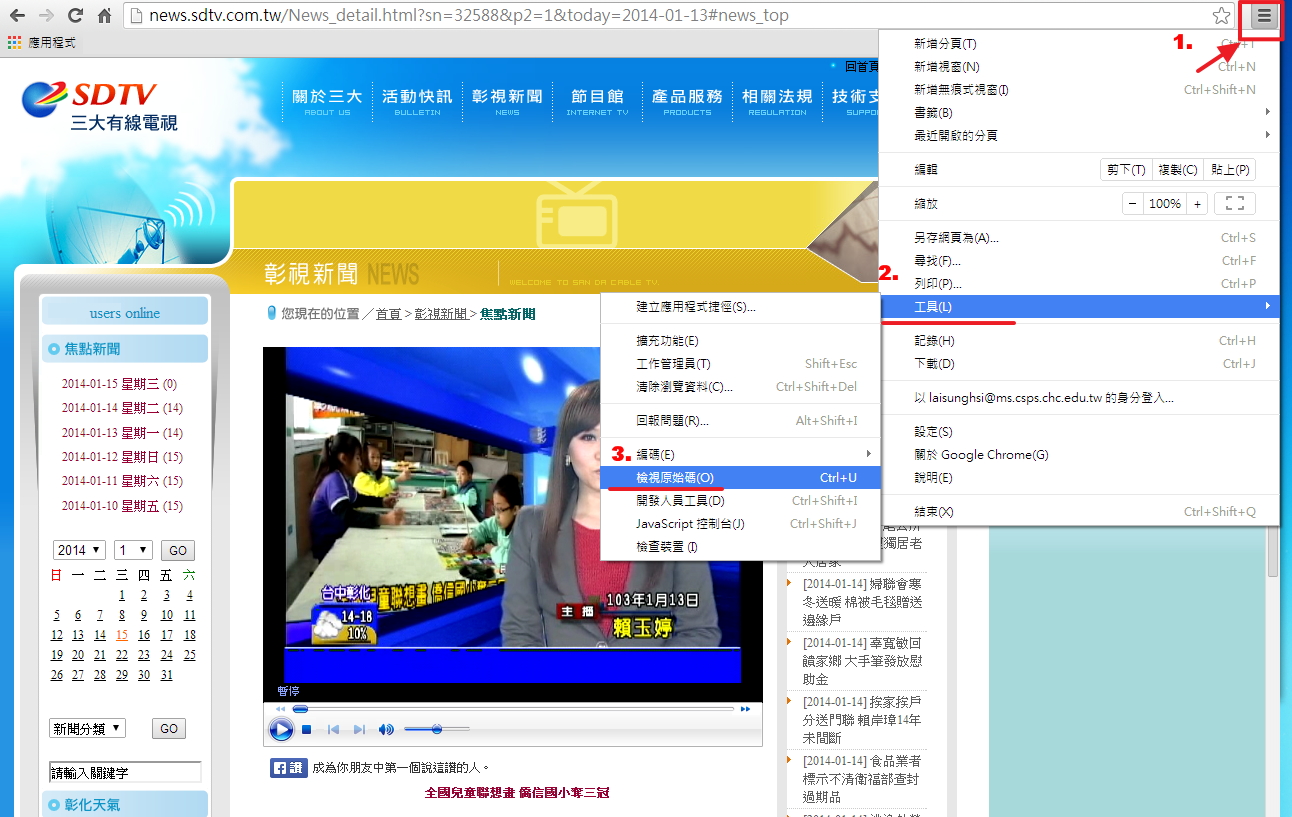Expand the 工具(L) submenu

pos(1080,306)
